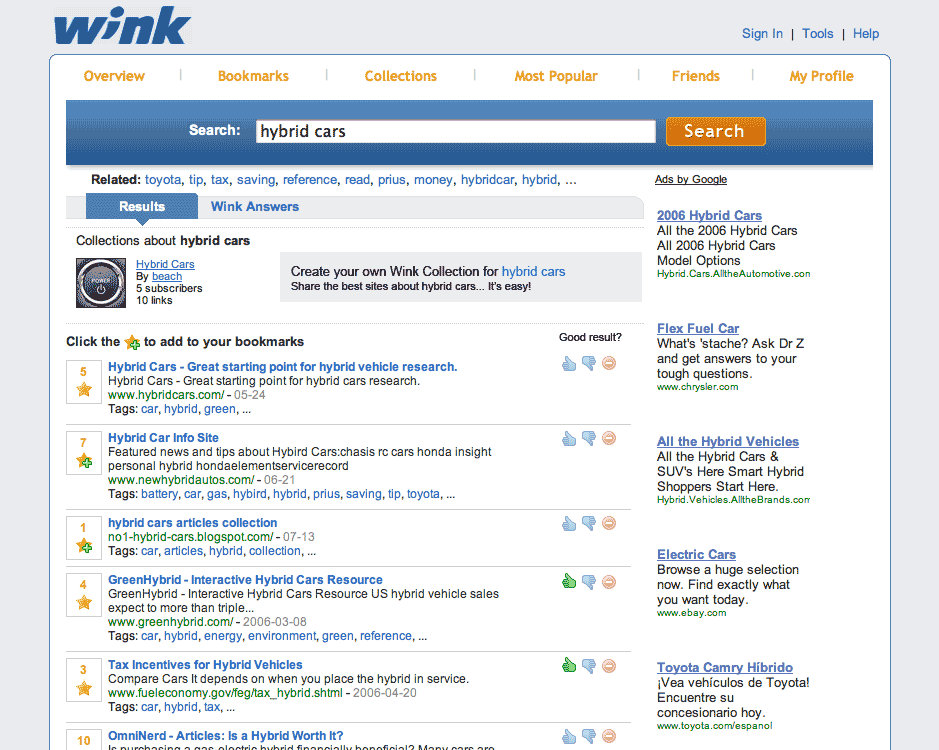Block the Hybrid Cars research result
The width and height of the screenshot is (939, 750).
click(x=609, y=363)
